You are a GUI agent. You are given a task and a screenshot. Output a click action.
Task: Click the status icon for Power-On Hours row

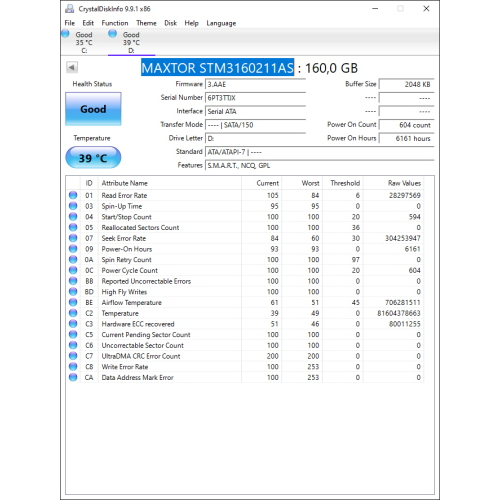(73, 249)
